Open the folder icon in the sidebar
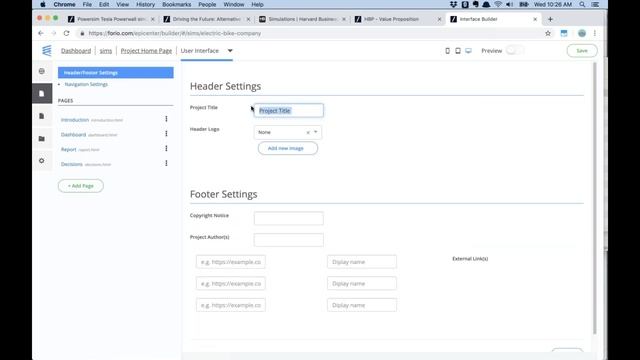Screen dimensions: 640x360 [42, 139]
